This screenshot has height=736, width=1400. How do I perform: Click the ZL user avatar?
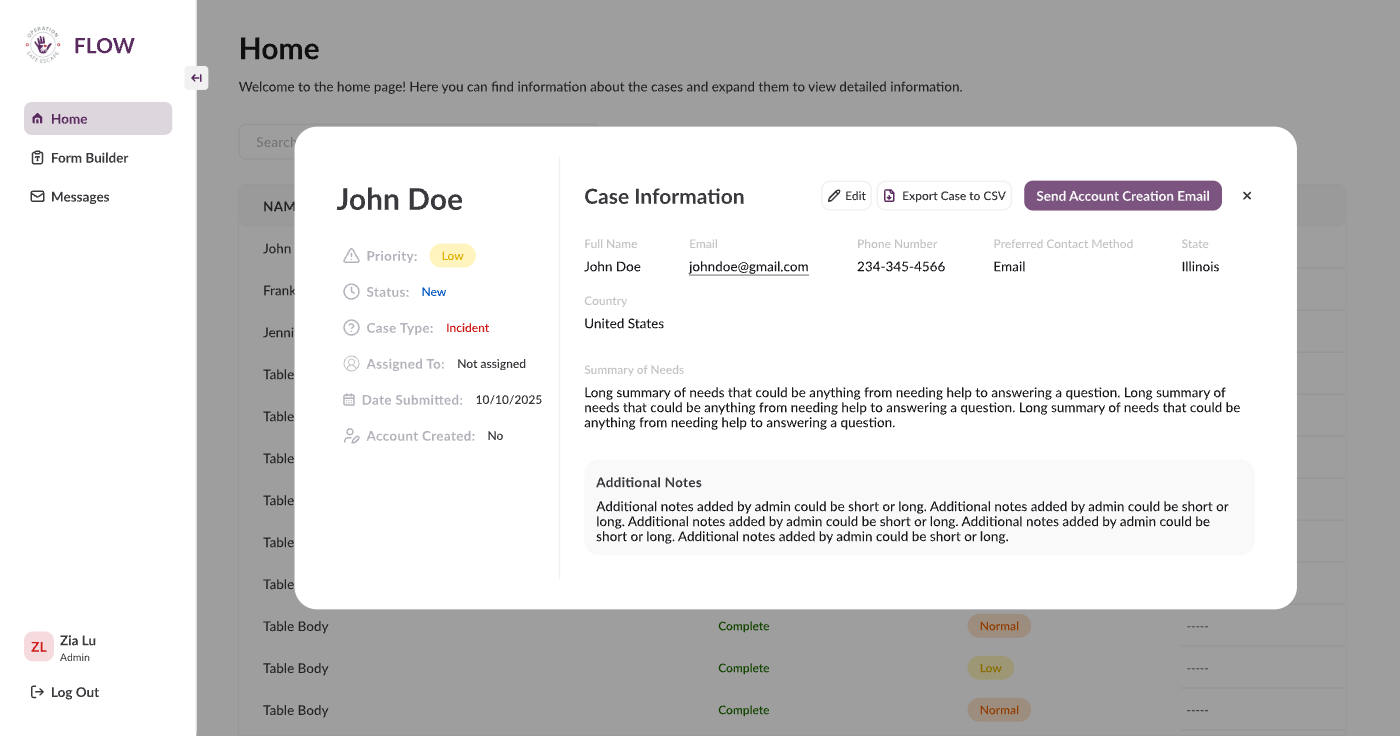click(38, 647)
